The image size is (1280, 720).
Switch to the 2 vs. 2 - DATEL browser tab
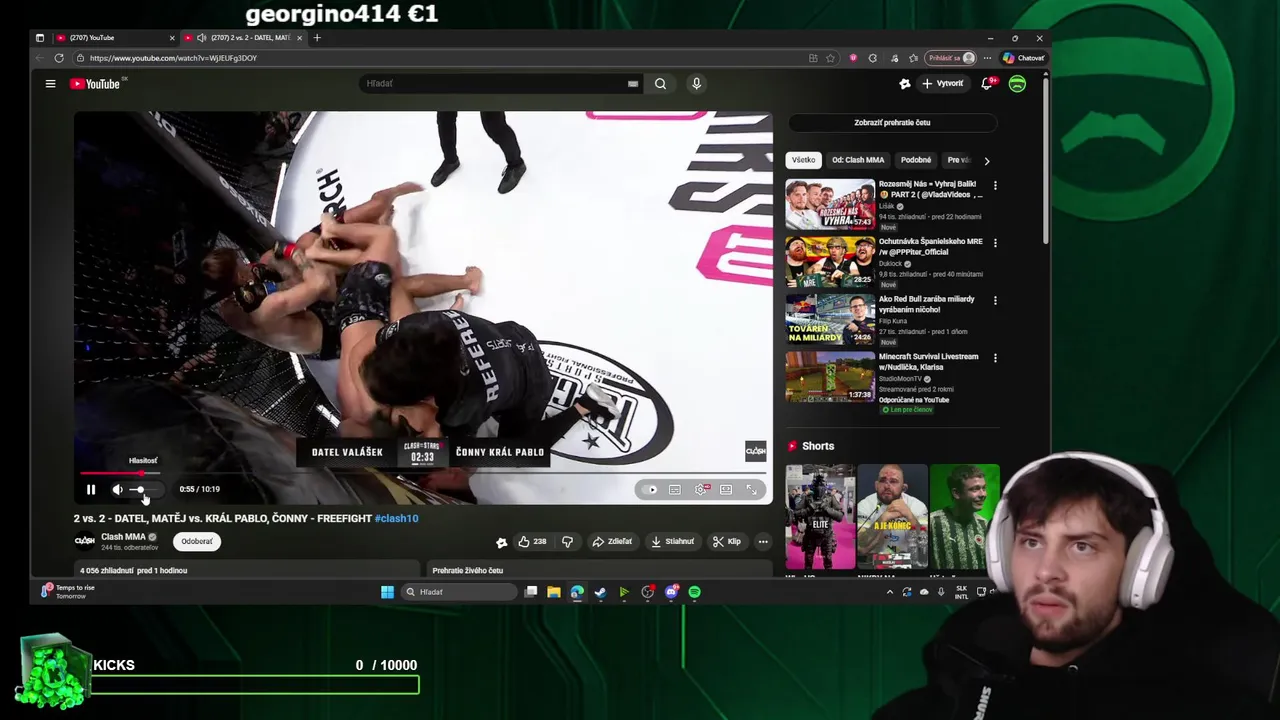243,38
